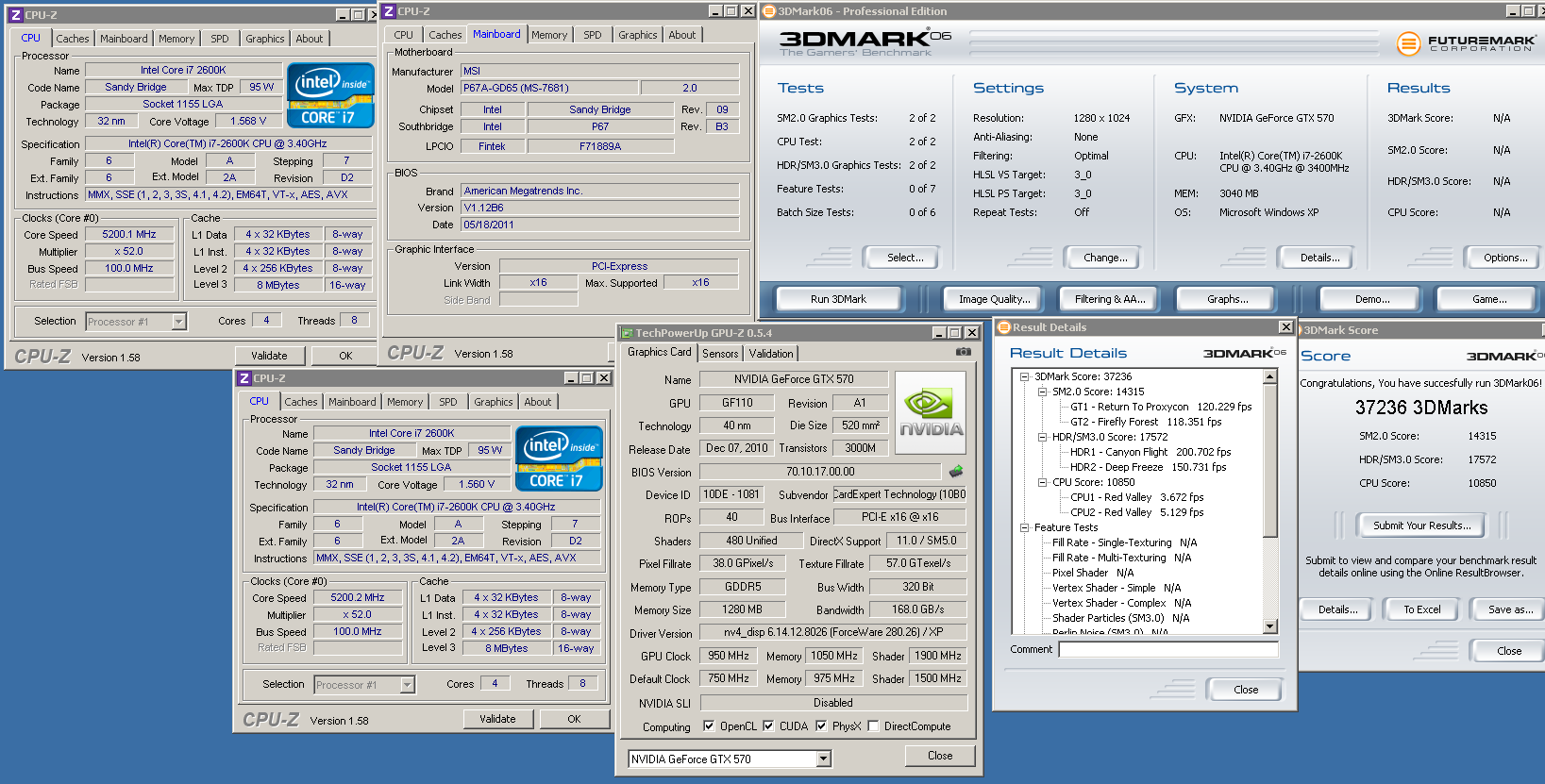Open Caches tab in top-left CPU-Z
Screen dimensions: 1545x784
(73, 39)
